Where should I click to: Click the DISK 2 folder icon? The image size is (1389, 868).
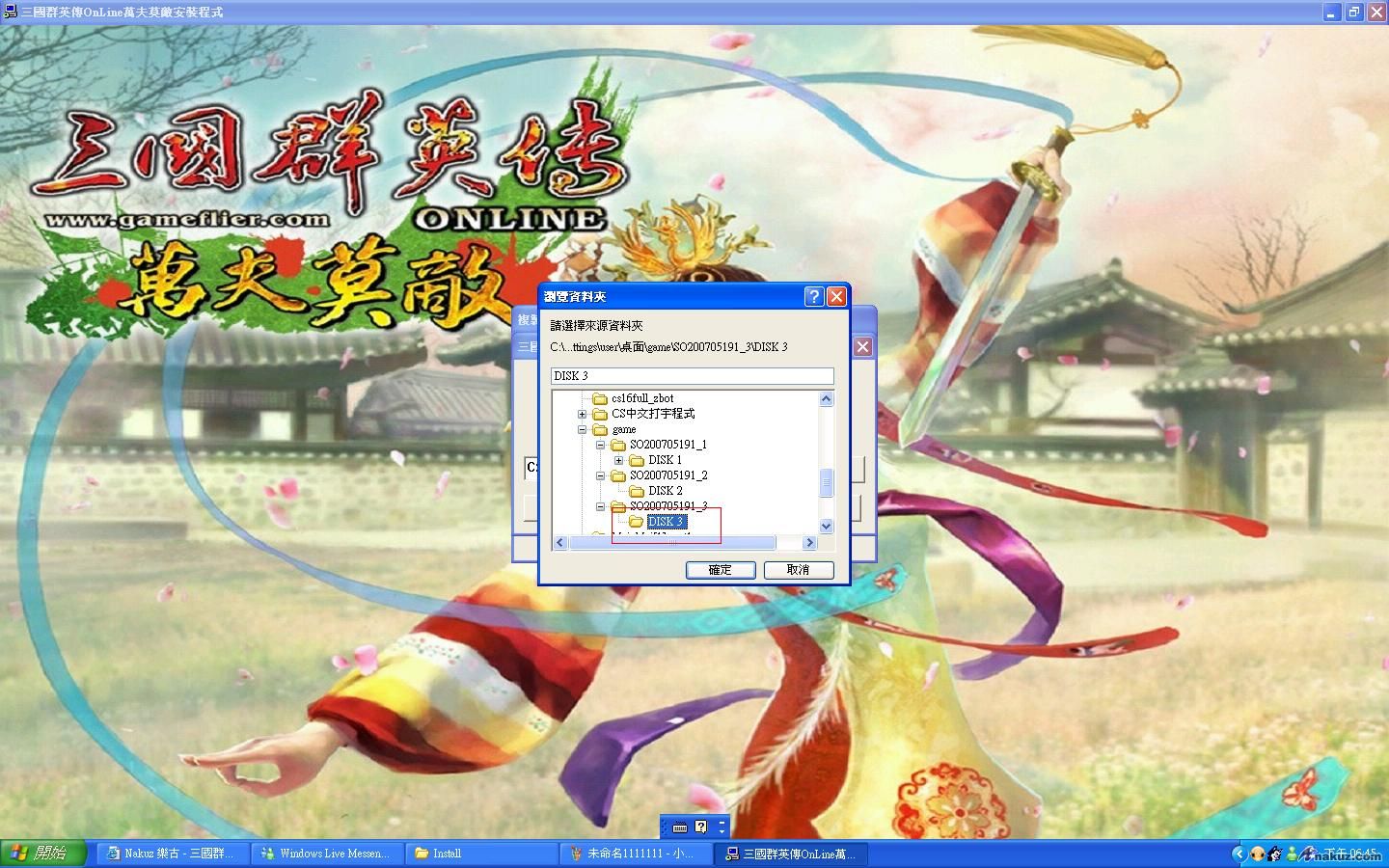pos(637,491)
